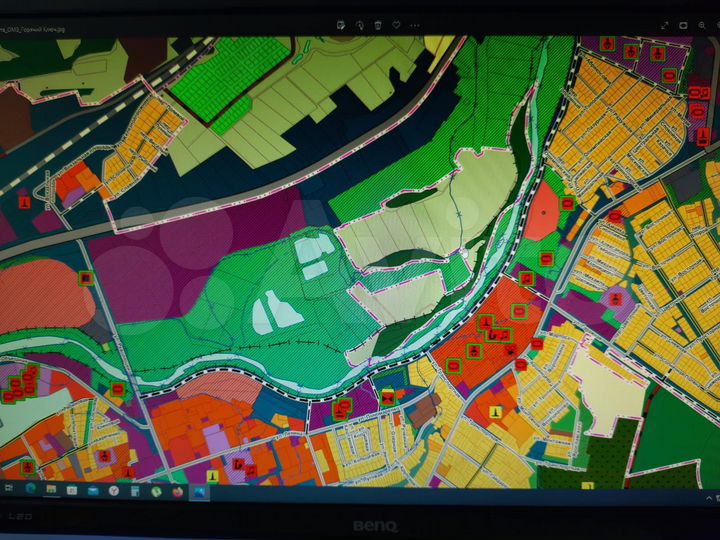This screenshot has height=540, width=720.
Task: Open the Mail app on the taskbar
Action: tap(94, 491)
